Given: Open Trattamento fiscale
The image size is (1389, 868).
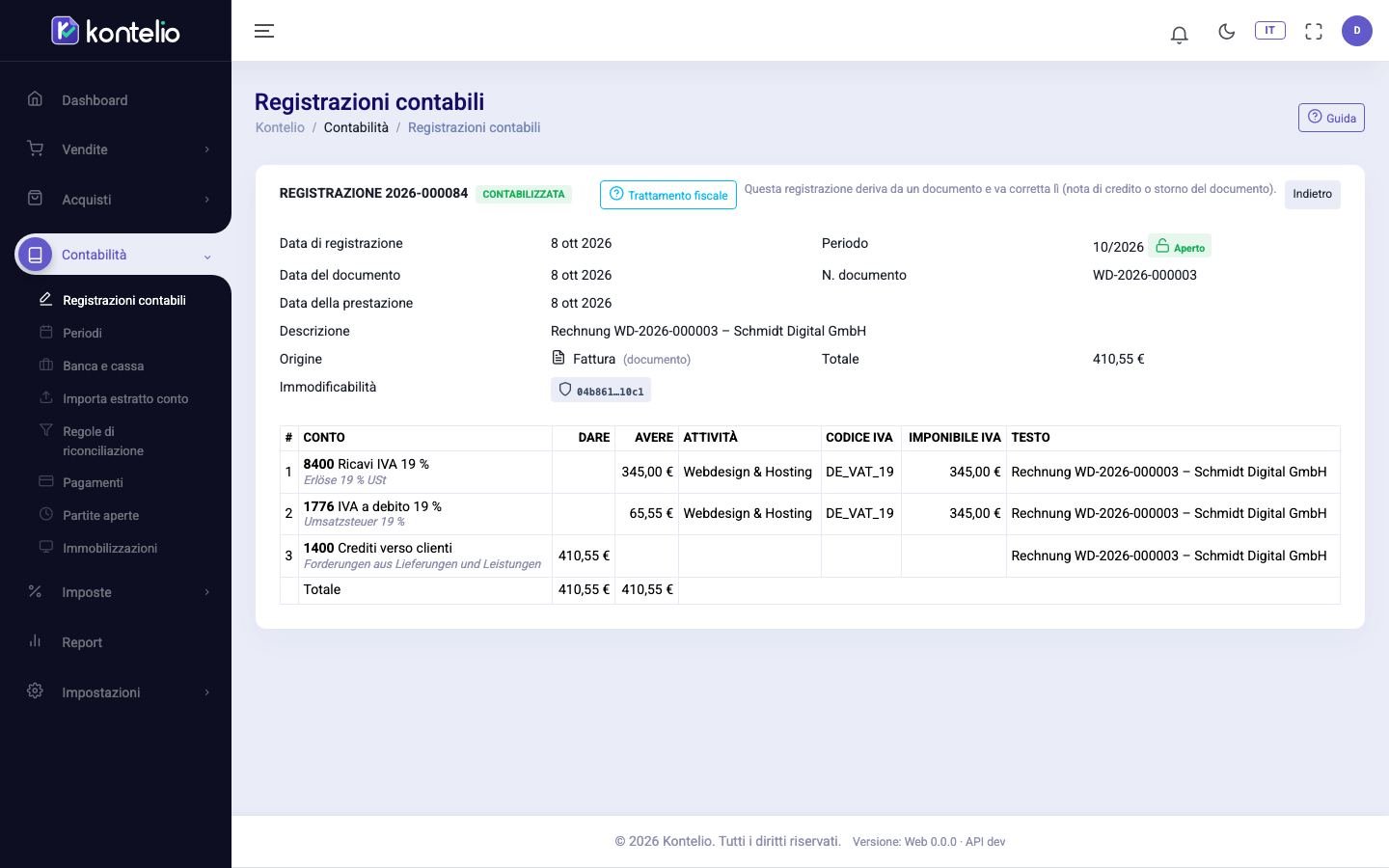Looking at the screenshot, I should [x=667, y=195].
